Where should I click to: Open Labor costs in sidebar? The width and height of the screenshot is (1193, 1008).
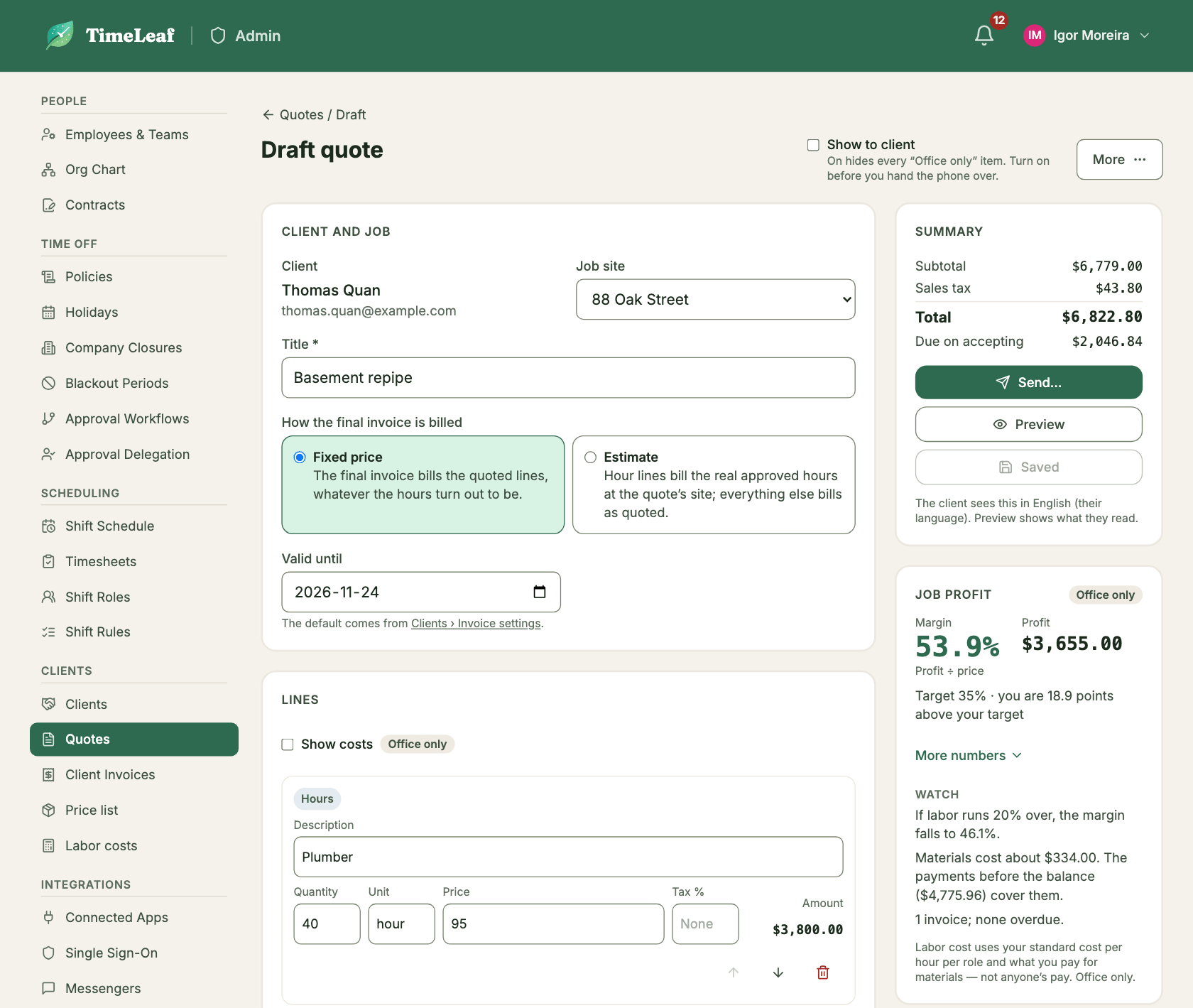point(134,846)
